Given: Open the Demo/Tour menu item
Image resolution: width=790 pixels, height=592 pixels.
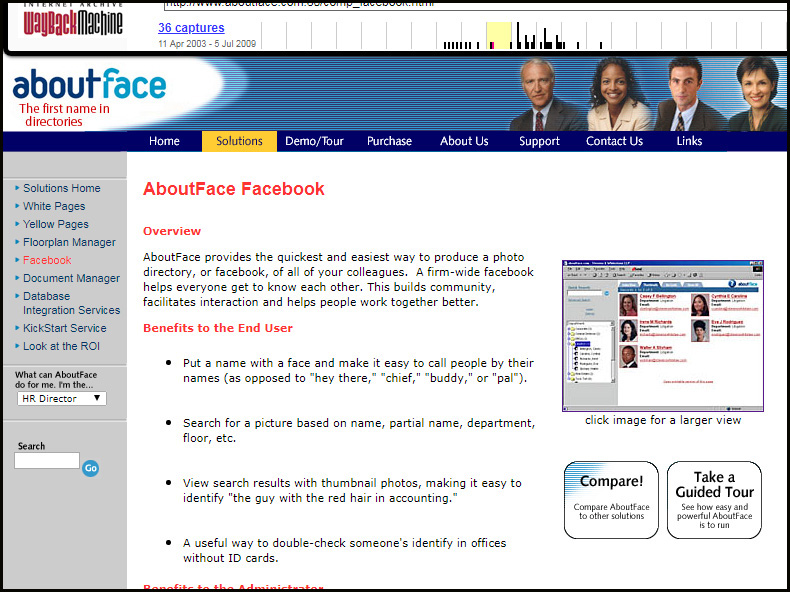Looking at the screenshot, I should click(x=314, y=141).
